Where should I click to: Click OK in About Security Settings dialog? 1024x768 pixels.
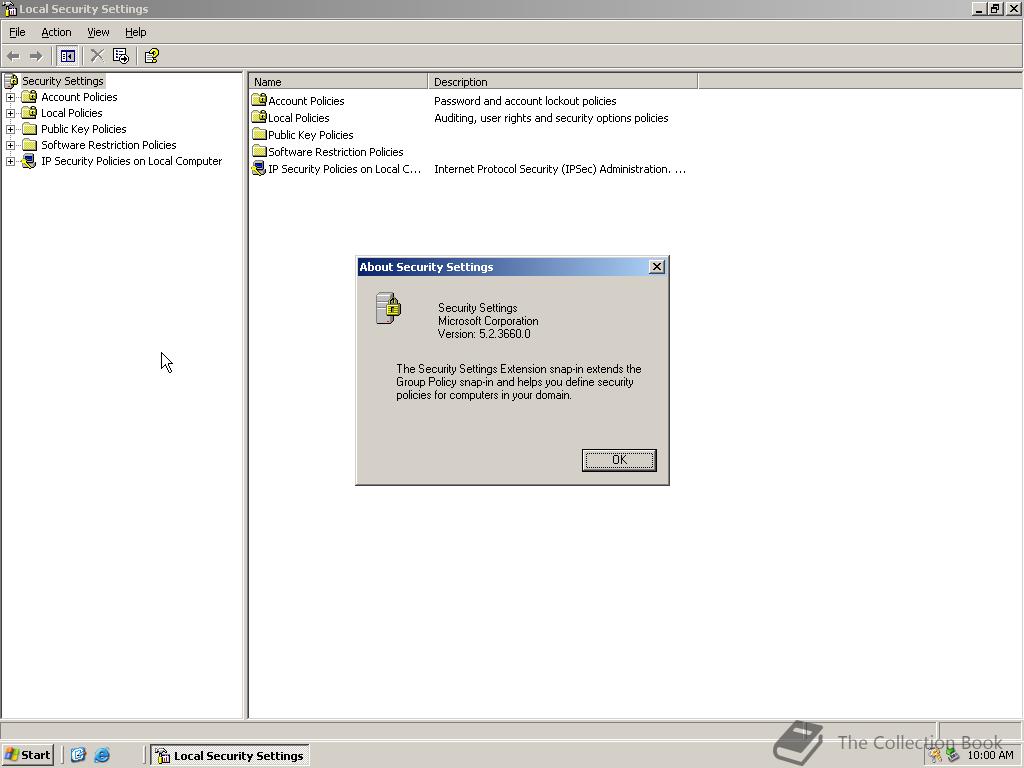pos(619,460)
